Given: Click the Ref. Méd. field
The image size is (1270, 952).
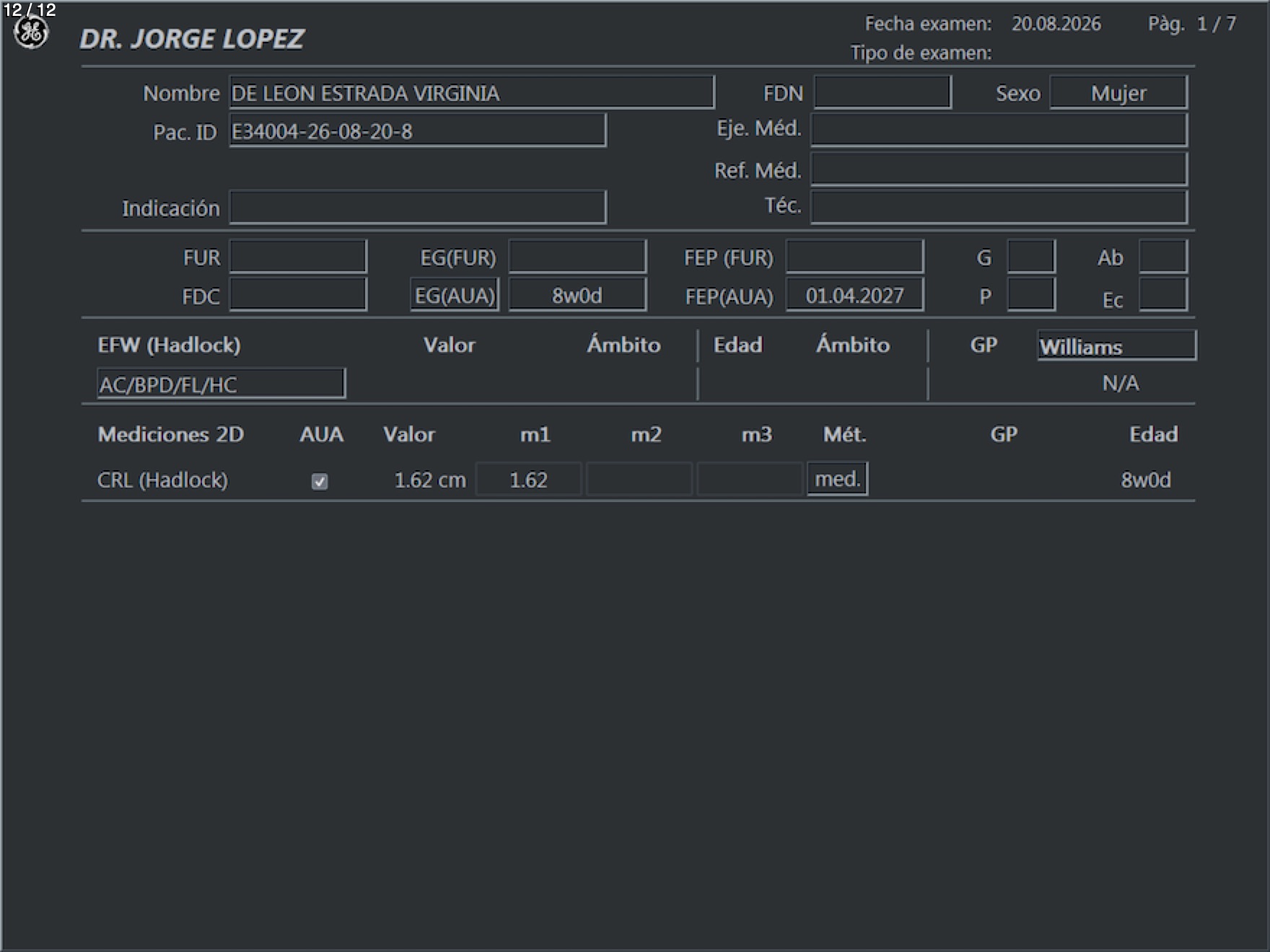Looking at the screenshot, I should point(999,169).
